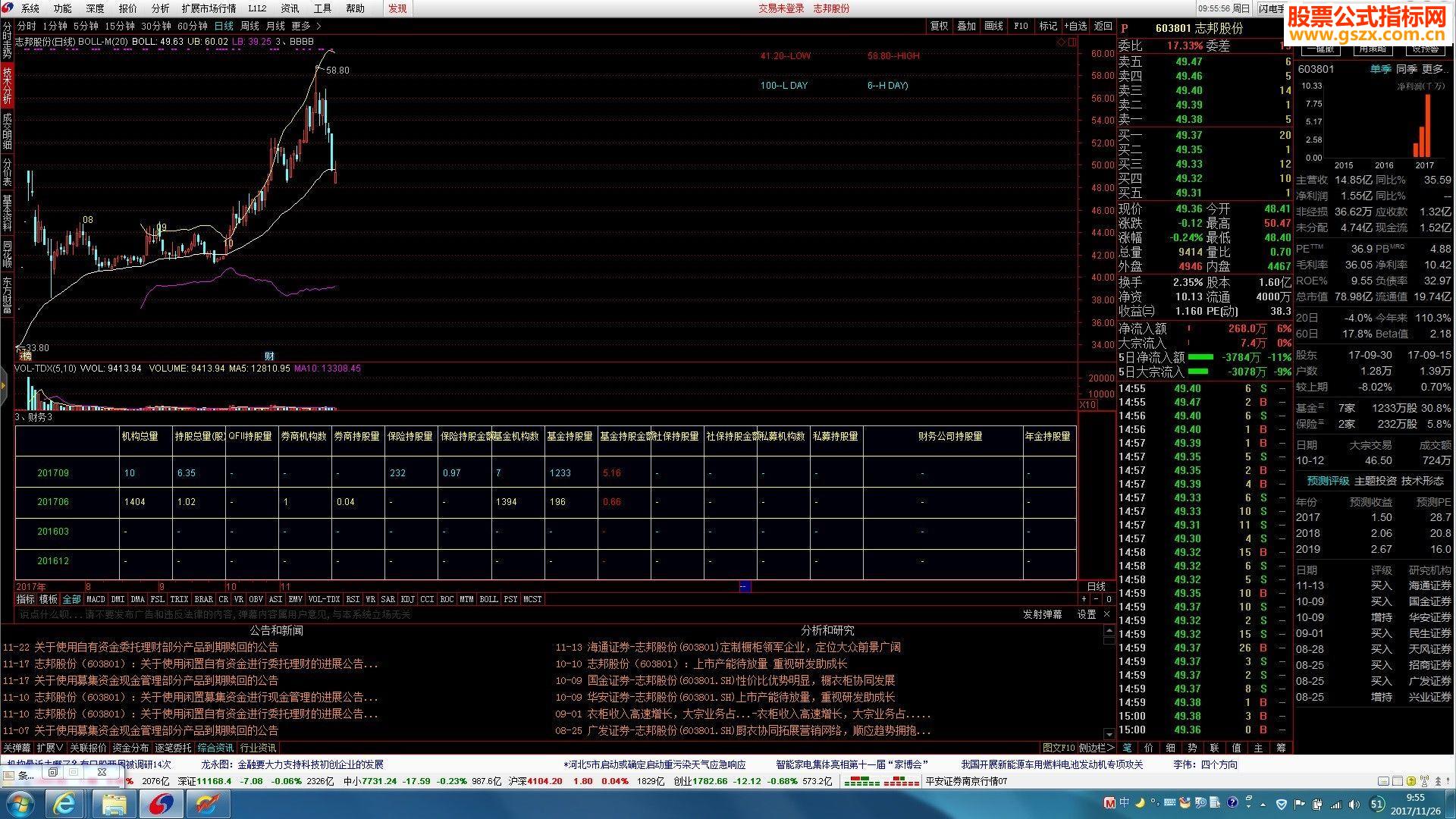Show hidden tray icons arrow
Image resolution: width=1456 pixels, height=819 pixels.
[x=1263, y=804]
